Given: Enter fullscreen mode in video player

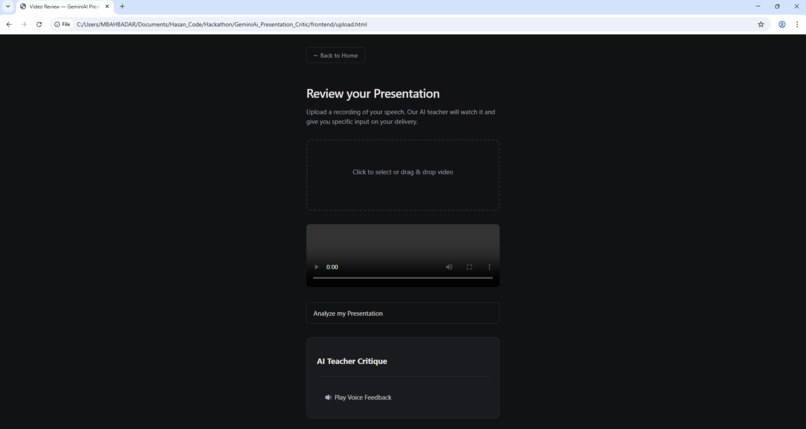Looking at the screenshot, I should point(469,267).
